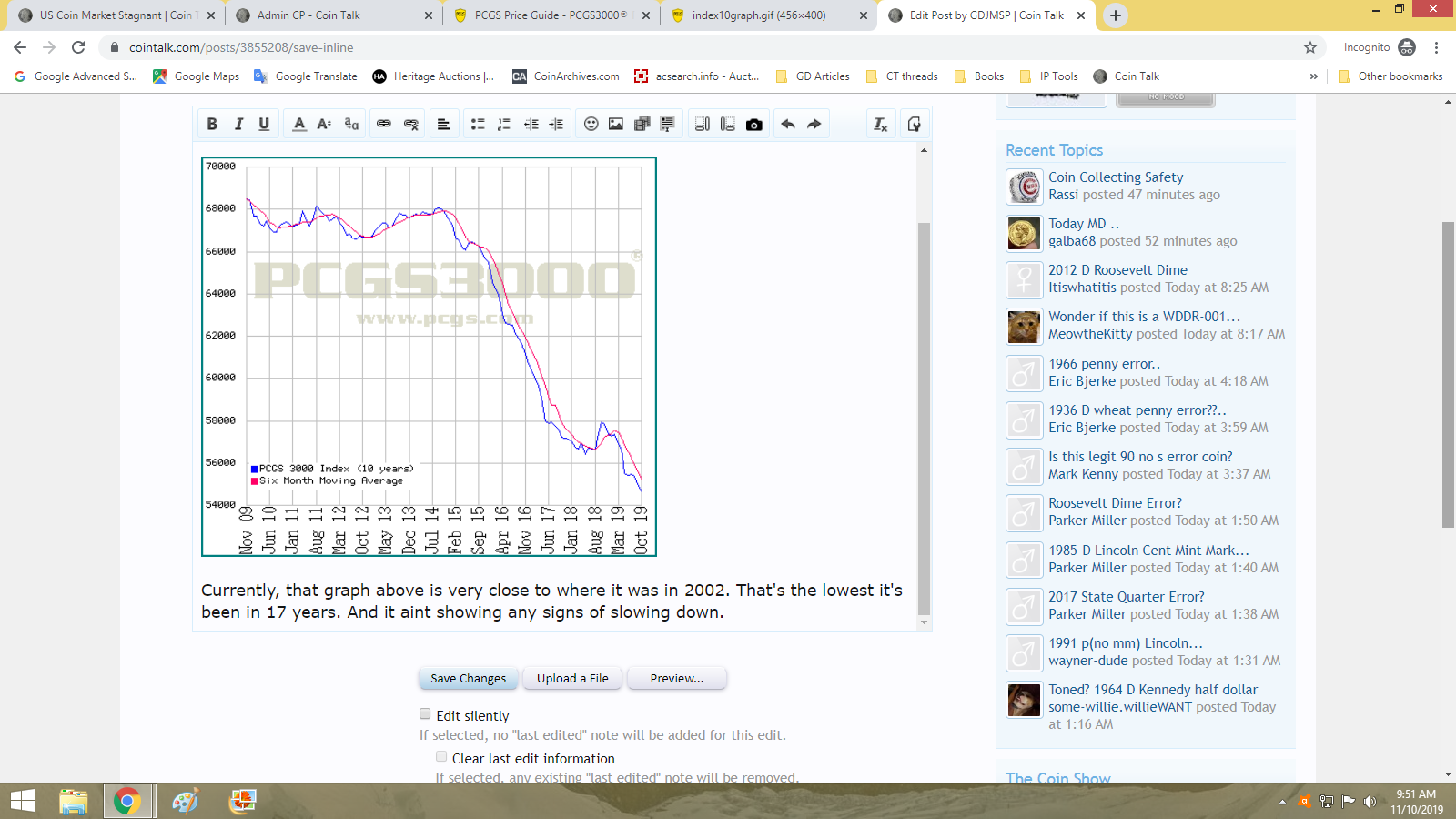Show hidden system tray icons

coord(1282,802)
